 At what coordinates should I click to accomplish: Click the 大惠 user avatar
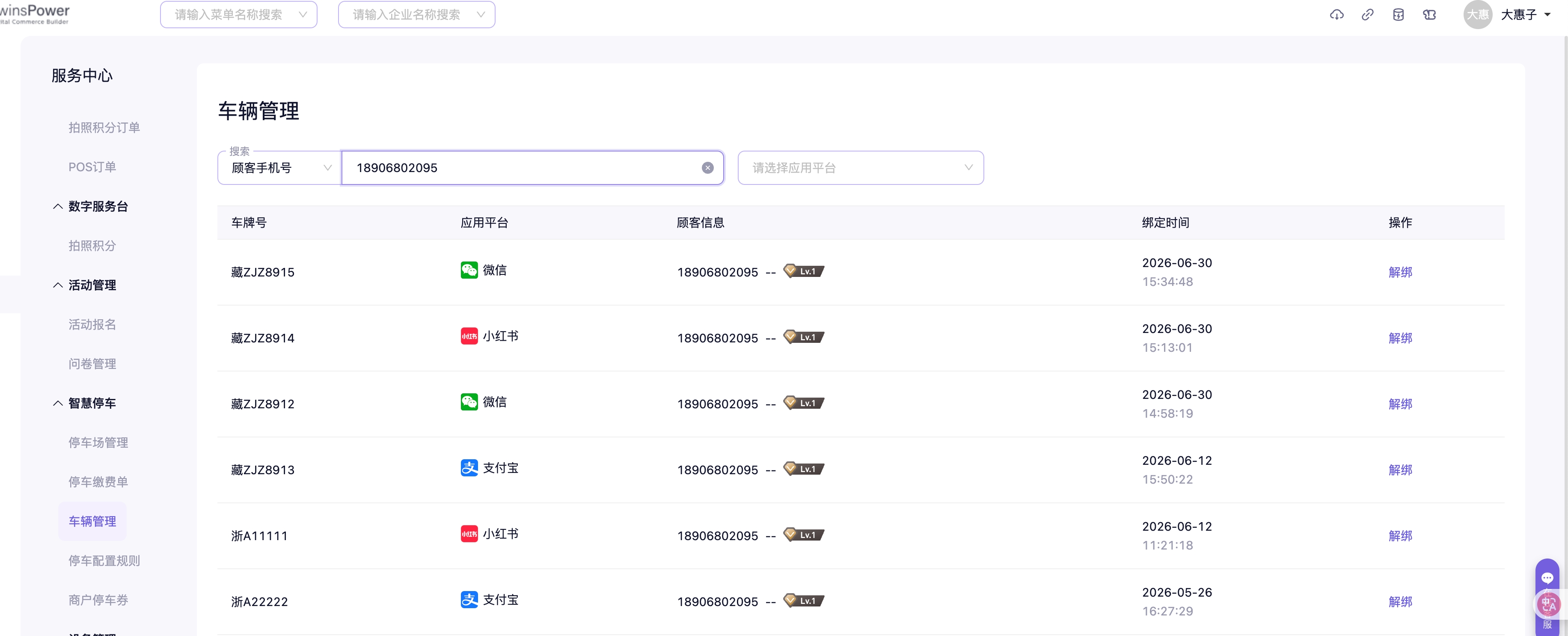coord(1477,15)
